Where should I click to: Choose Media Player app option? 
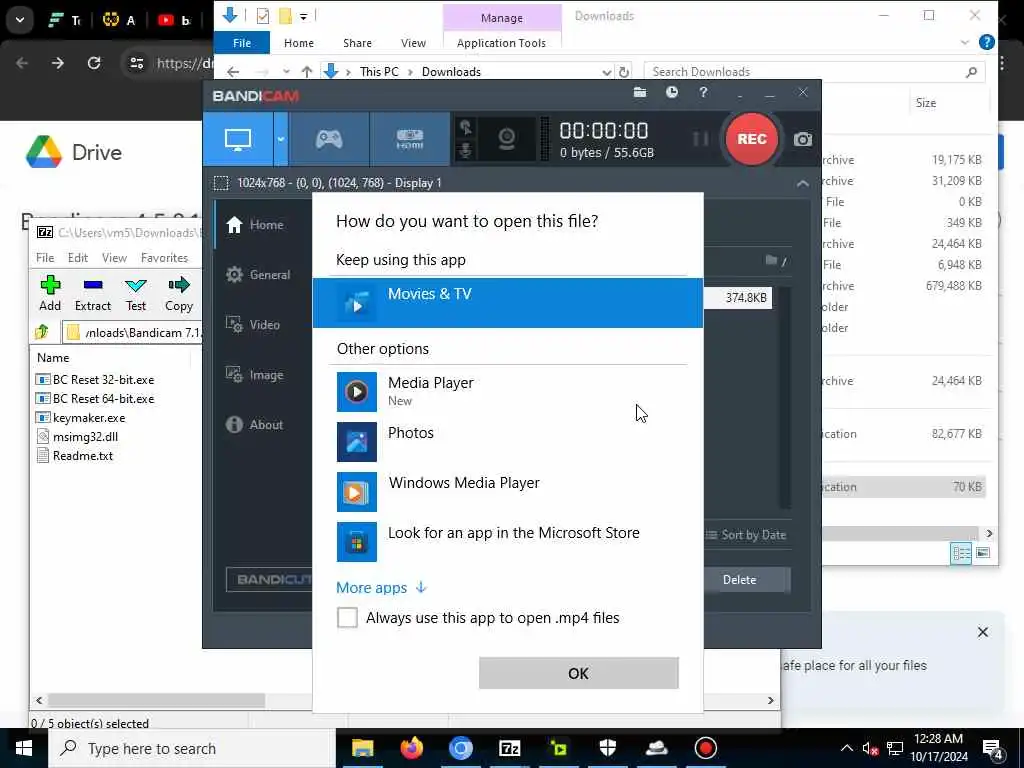(507, 391)
